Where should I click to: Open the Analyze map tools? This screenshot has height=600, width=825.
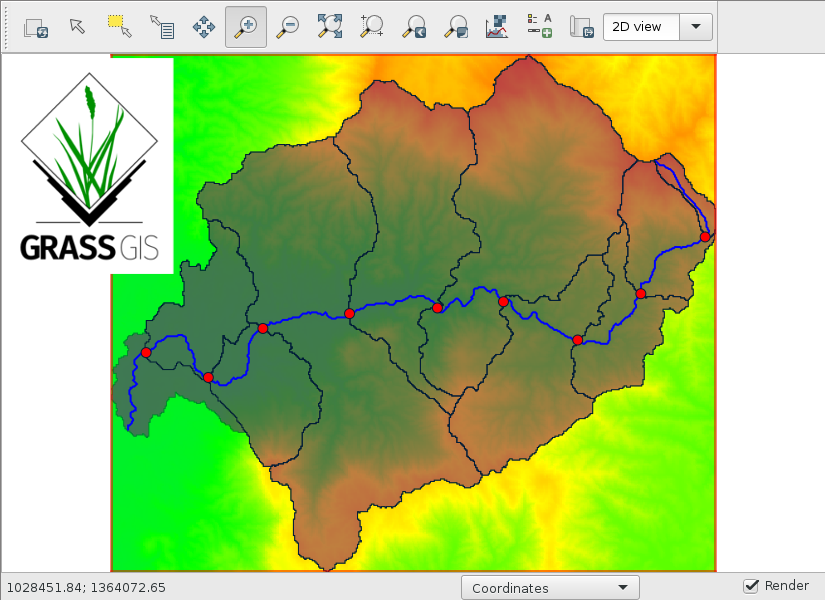[497, 27]
